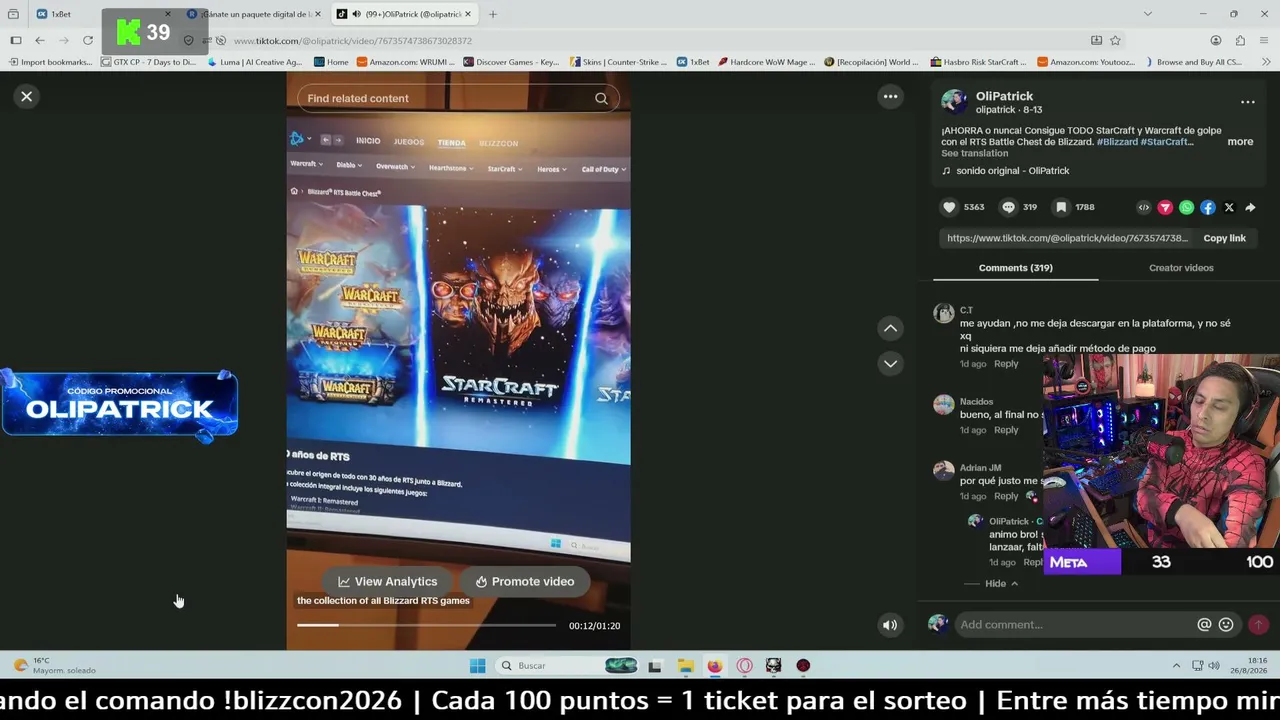Open the post options menu beside OliPatrick
Viewport: 1280px width, 720px height.
1247,102
